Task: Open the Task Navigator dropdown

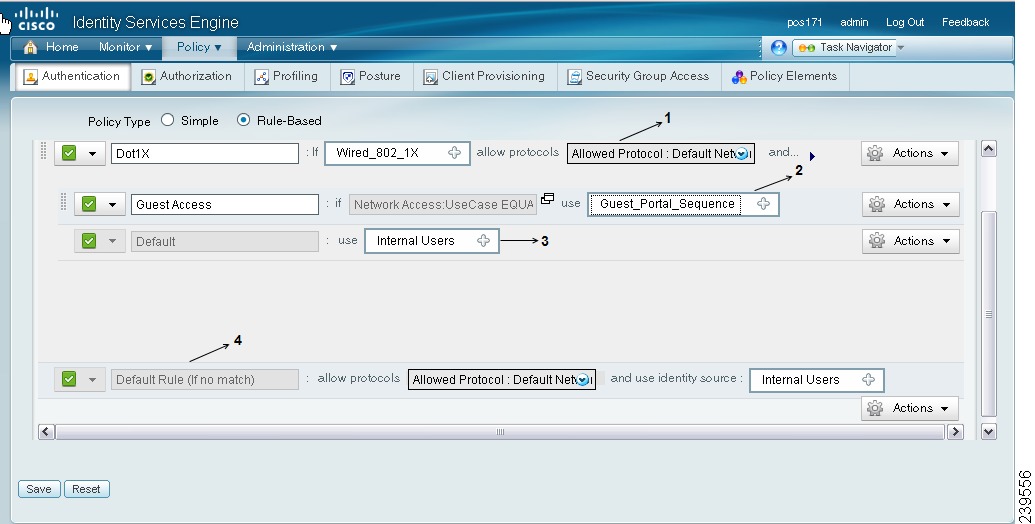Action: point(901,48)
